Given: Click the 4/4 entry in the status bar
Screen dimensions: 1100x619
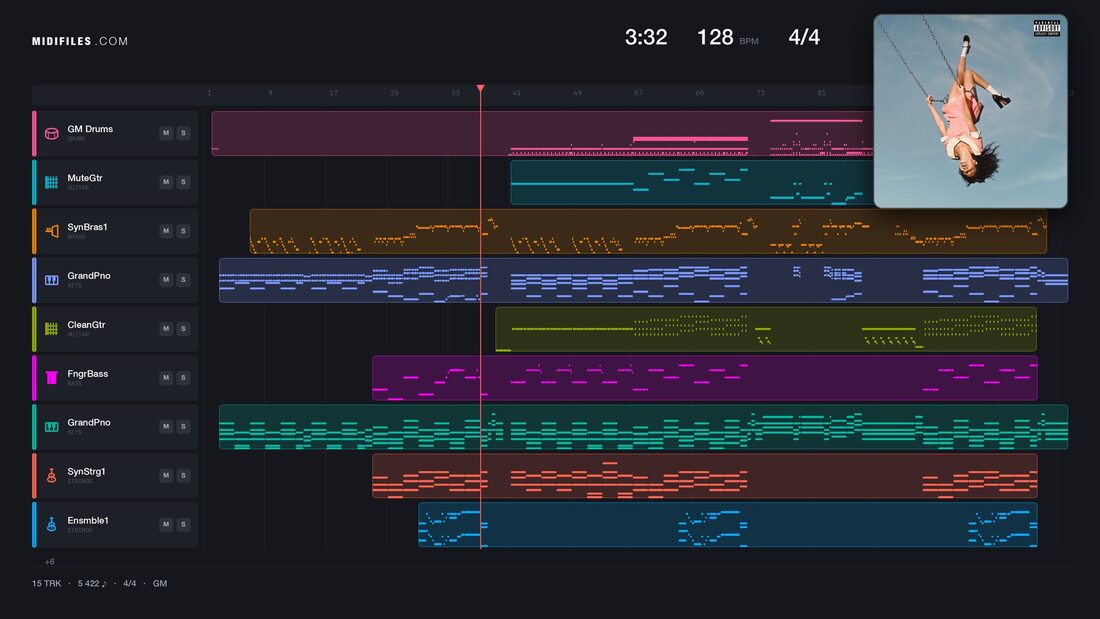Looking at the screenshot, I should tap(130, 583).
